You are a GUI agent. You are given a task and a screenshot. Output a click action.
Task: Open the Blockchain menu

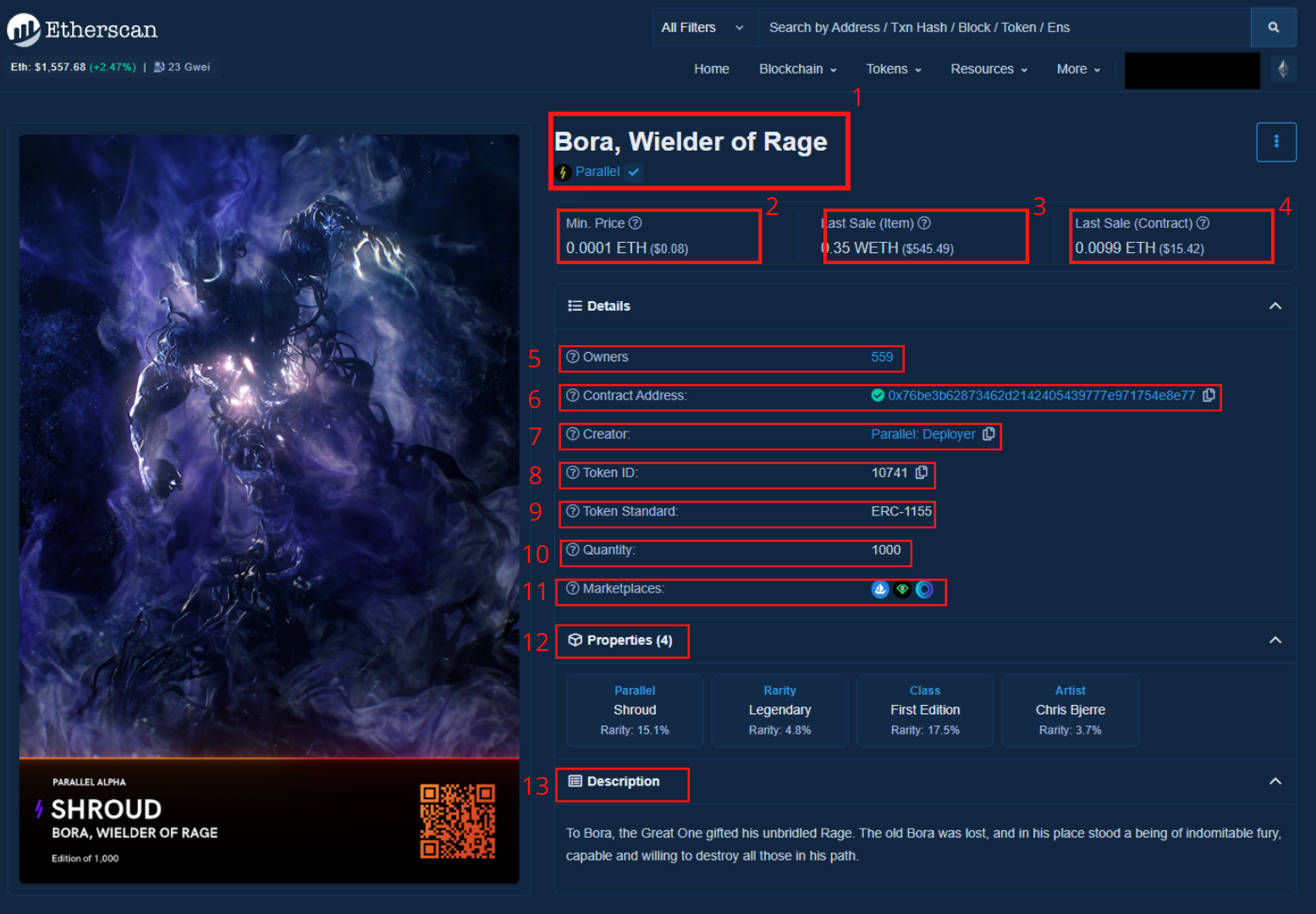click(x=797, y=69)
